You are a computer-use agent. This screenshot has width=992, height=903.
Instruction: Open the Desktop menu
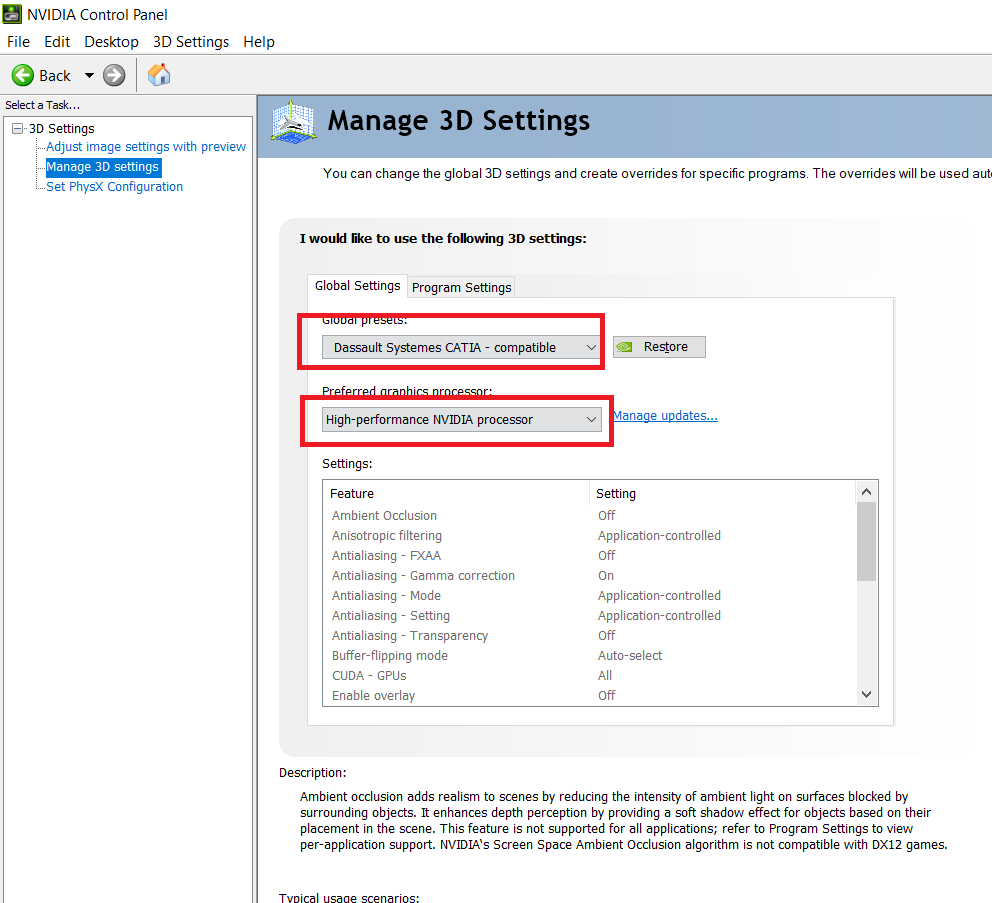pos(111,42)
